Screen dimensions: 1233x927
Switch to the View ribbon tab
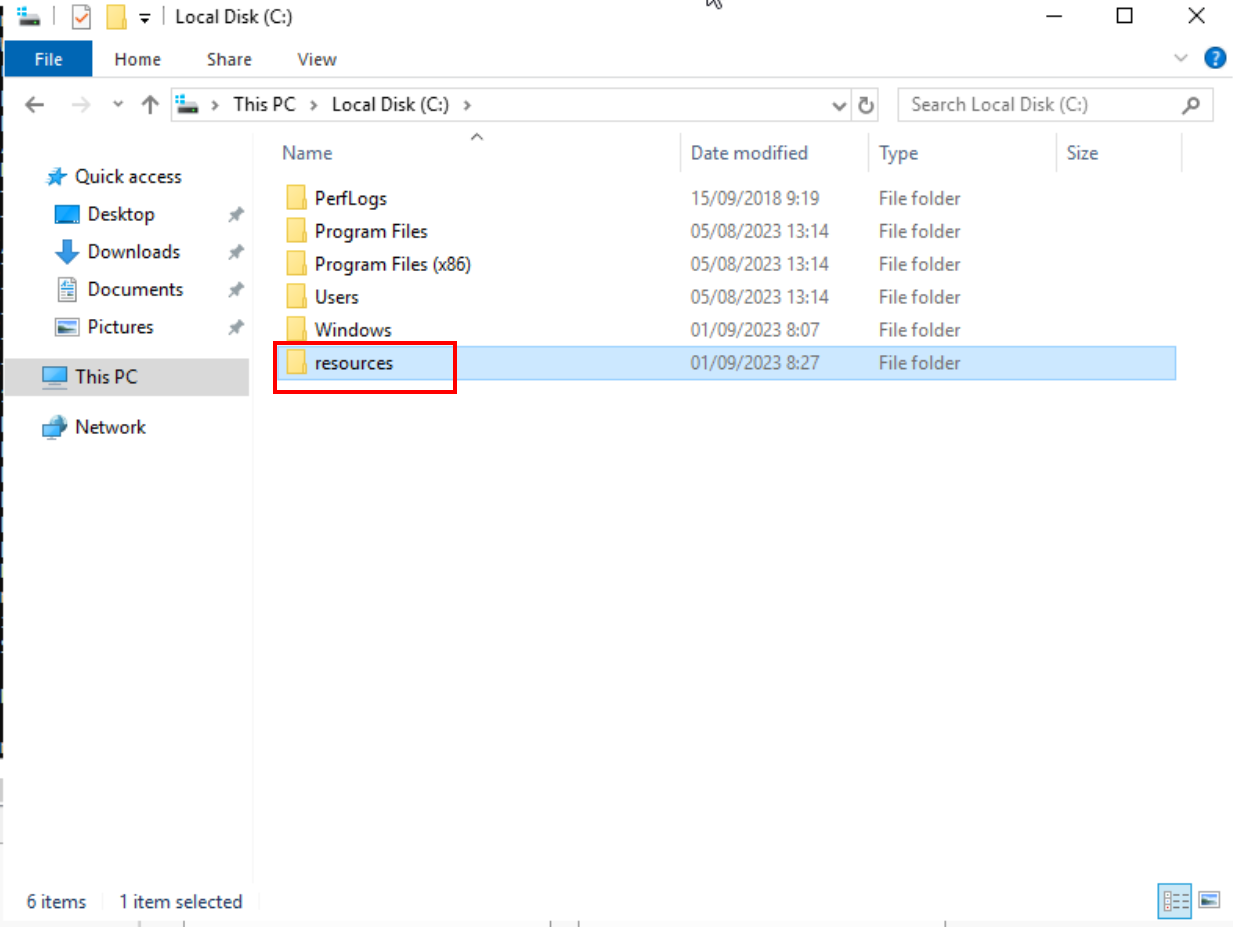coord(316,59)
